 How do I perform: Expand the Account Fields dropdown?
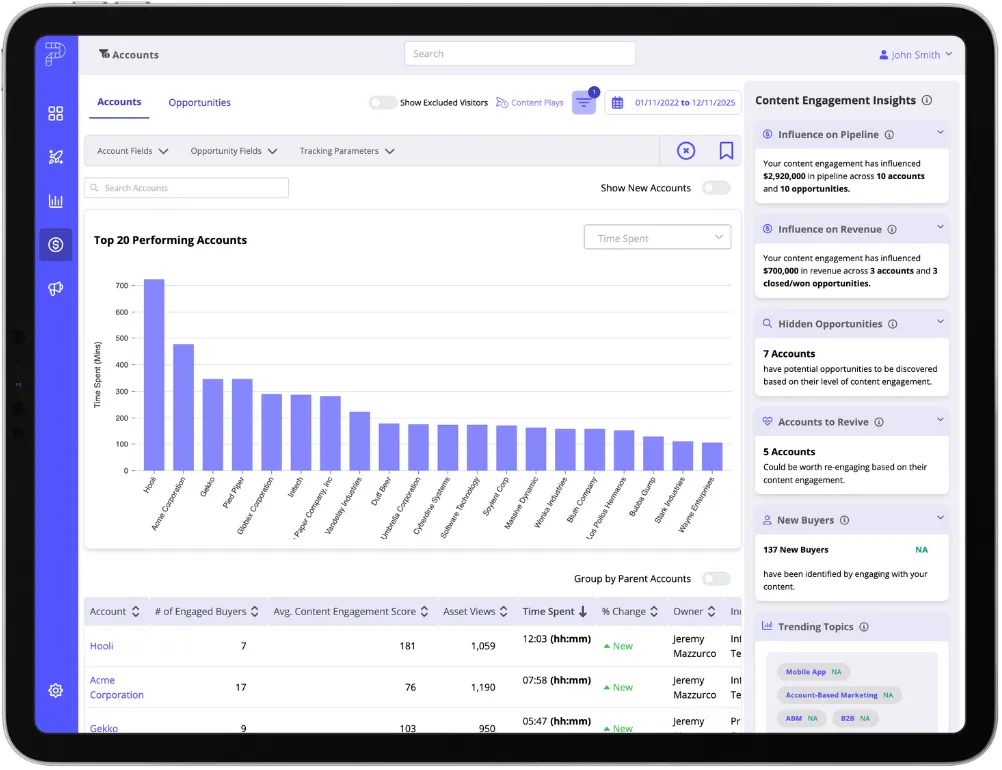(x=132, y=151)
